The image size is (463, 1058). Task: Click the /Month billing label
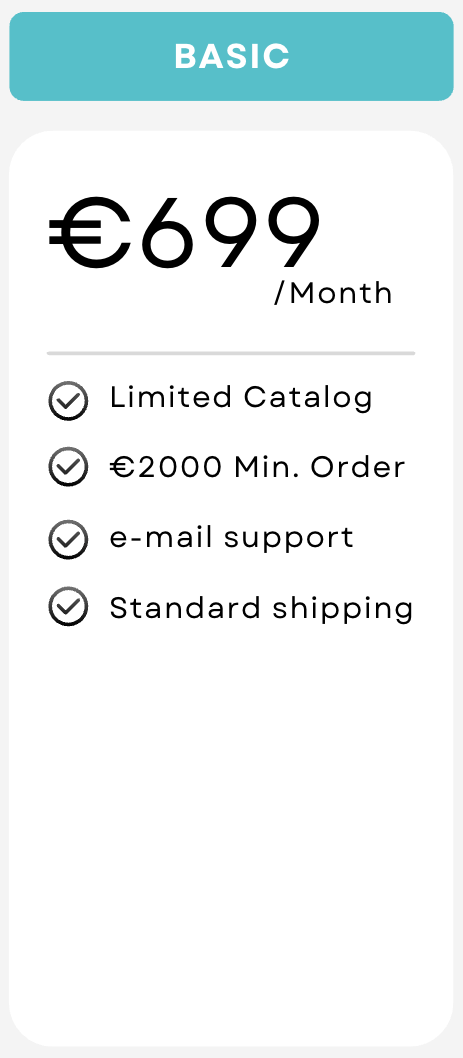pos(333,294)
